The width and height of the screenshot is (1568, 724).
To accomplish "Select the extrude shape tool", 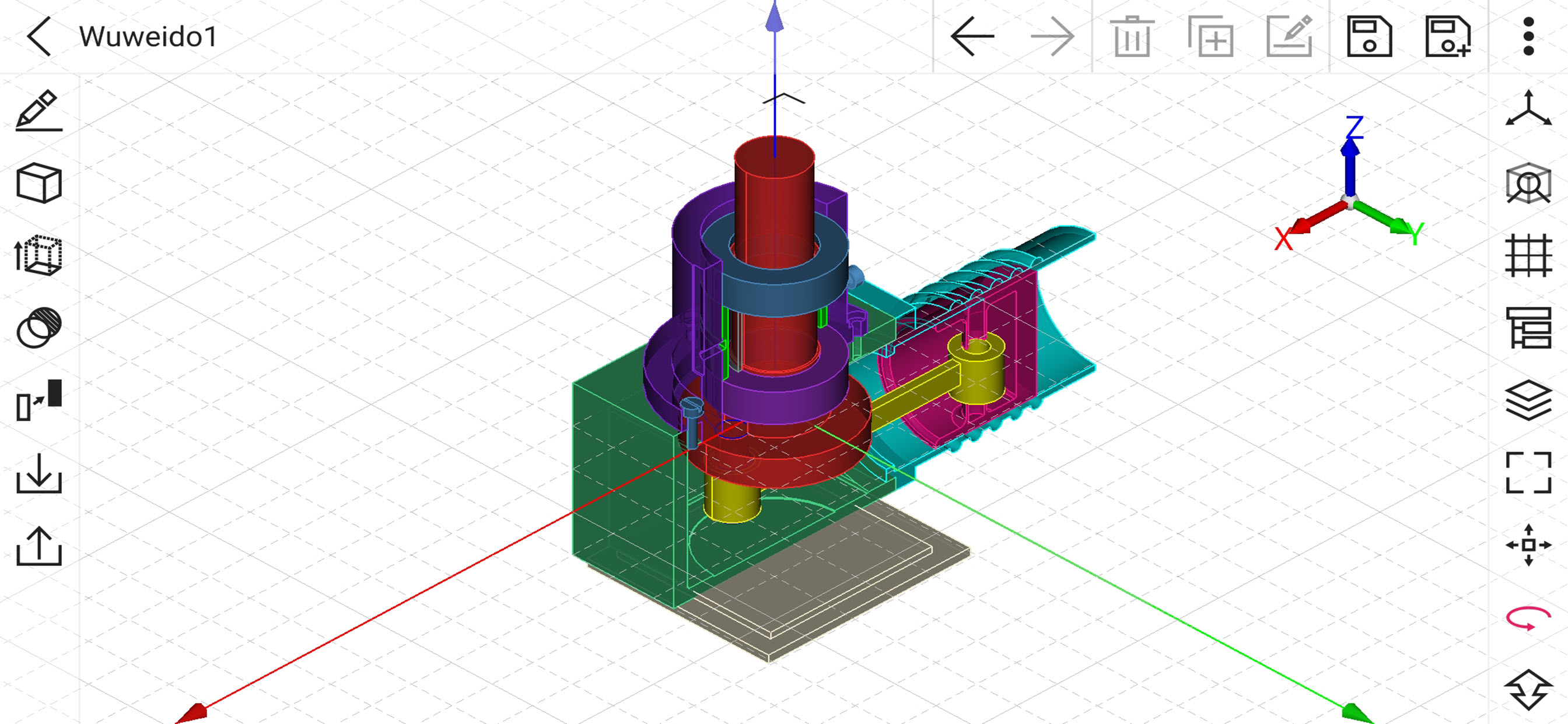I will pos(38,255).
